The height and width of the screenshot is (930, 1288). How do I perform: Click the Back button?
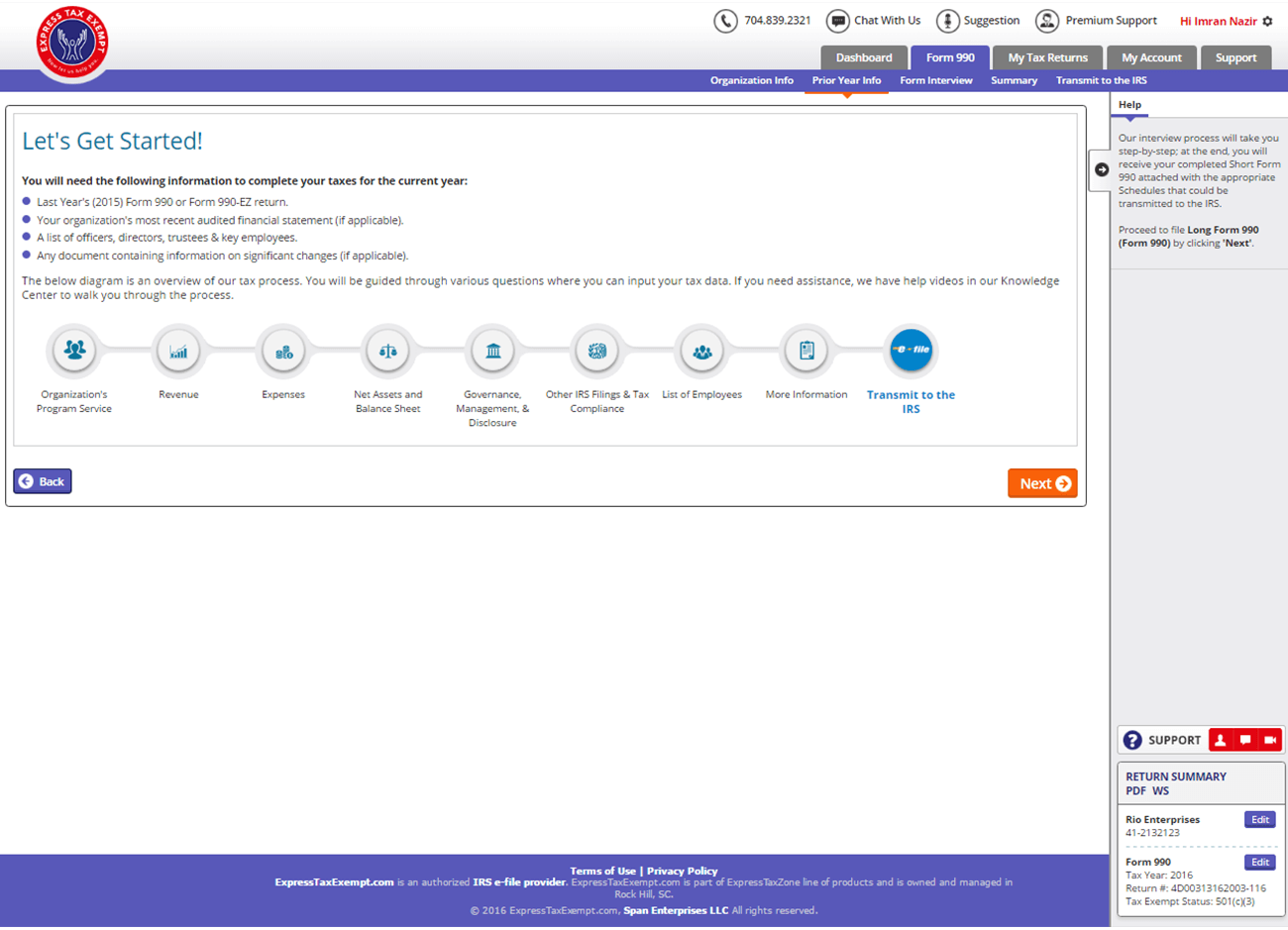point(43,481)
